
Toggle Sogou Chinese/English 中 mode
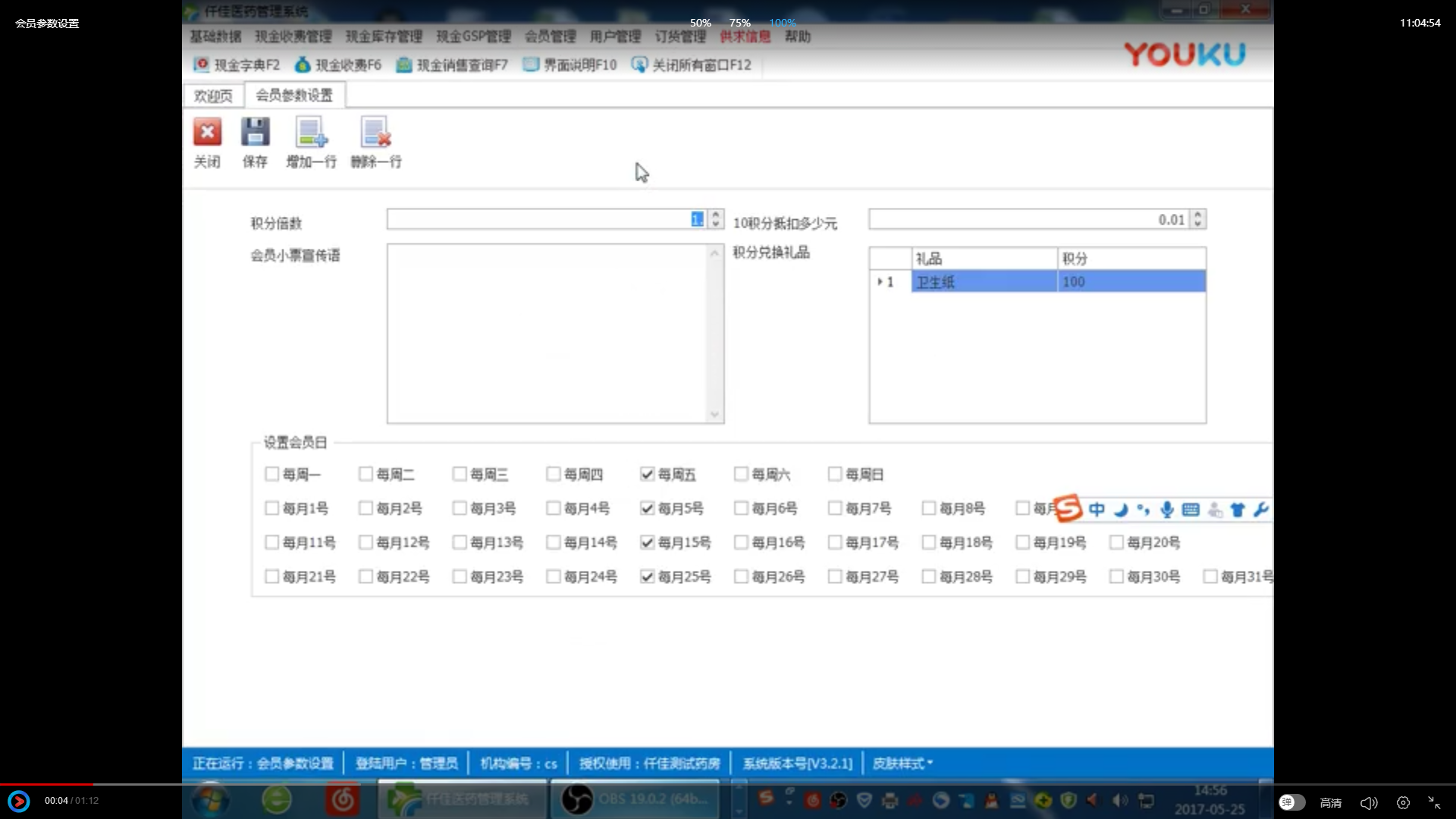click(1097, 510)
